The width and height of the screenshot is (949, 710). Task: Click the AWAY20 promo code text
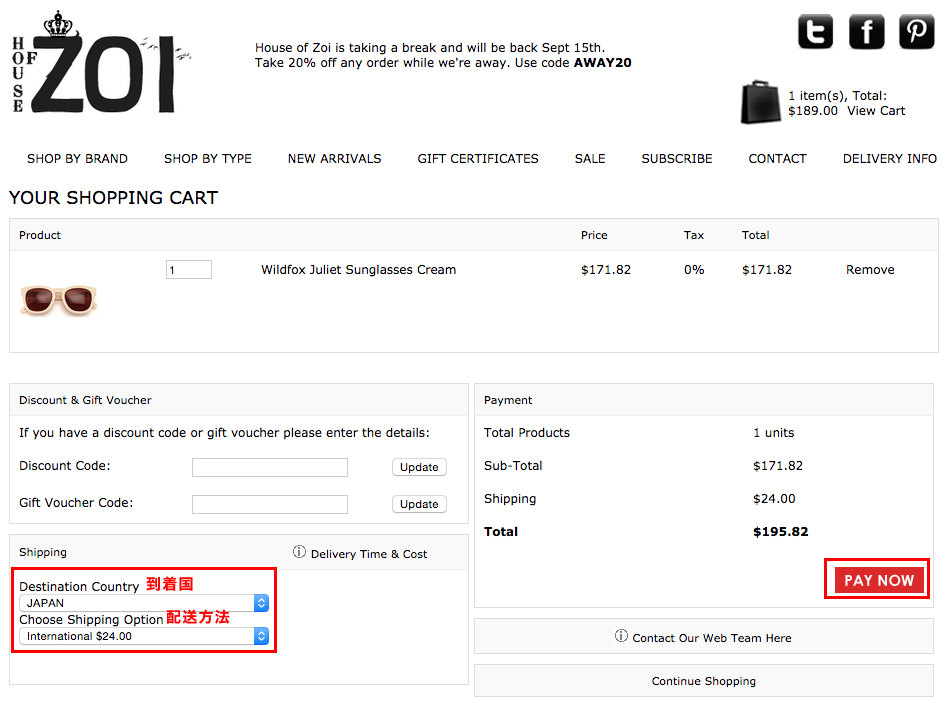(603, 63)
